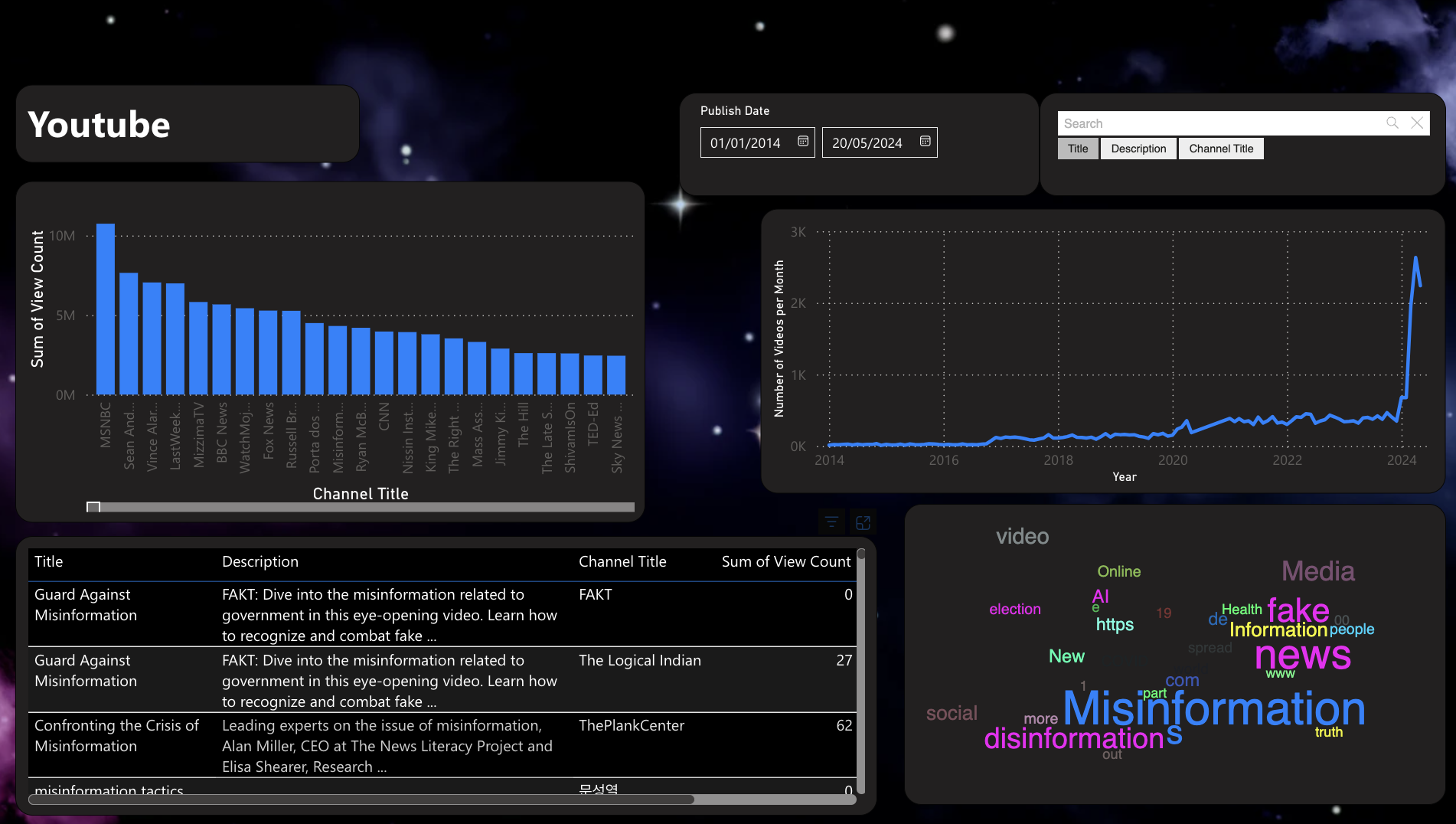Click the bar chart horizontal zoom slider handle
This screenshot has width=1456, height=824.
coord(93,507)
